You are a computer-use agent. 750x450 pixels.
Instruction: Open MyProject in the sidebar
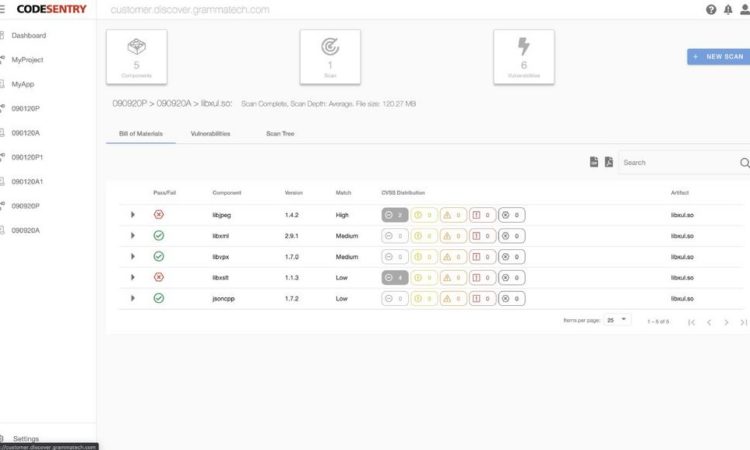pos(27,60)
